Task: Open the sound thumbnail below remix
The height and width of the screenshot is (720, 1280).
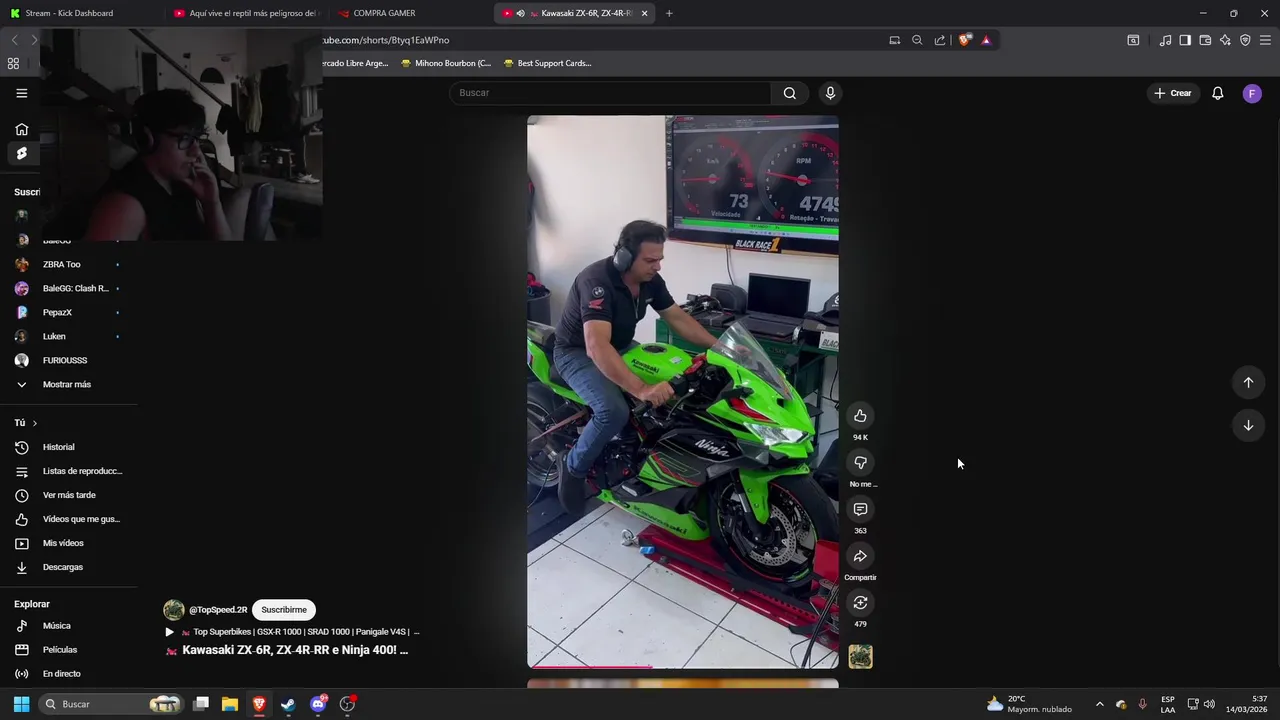Action: tap(860, 656)
